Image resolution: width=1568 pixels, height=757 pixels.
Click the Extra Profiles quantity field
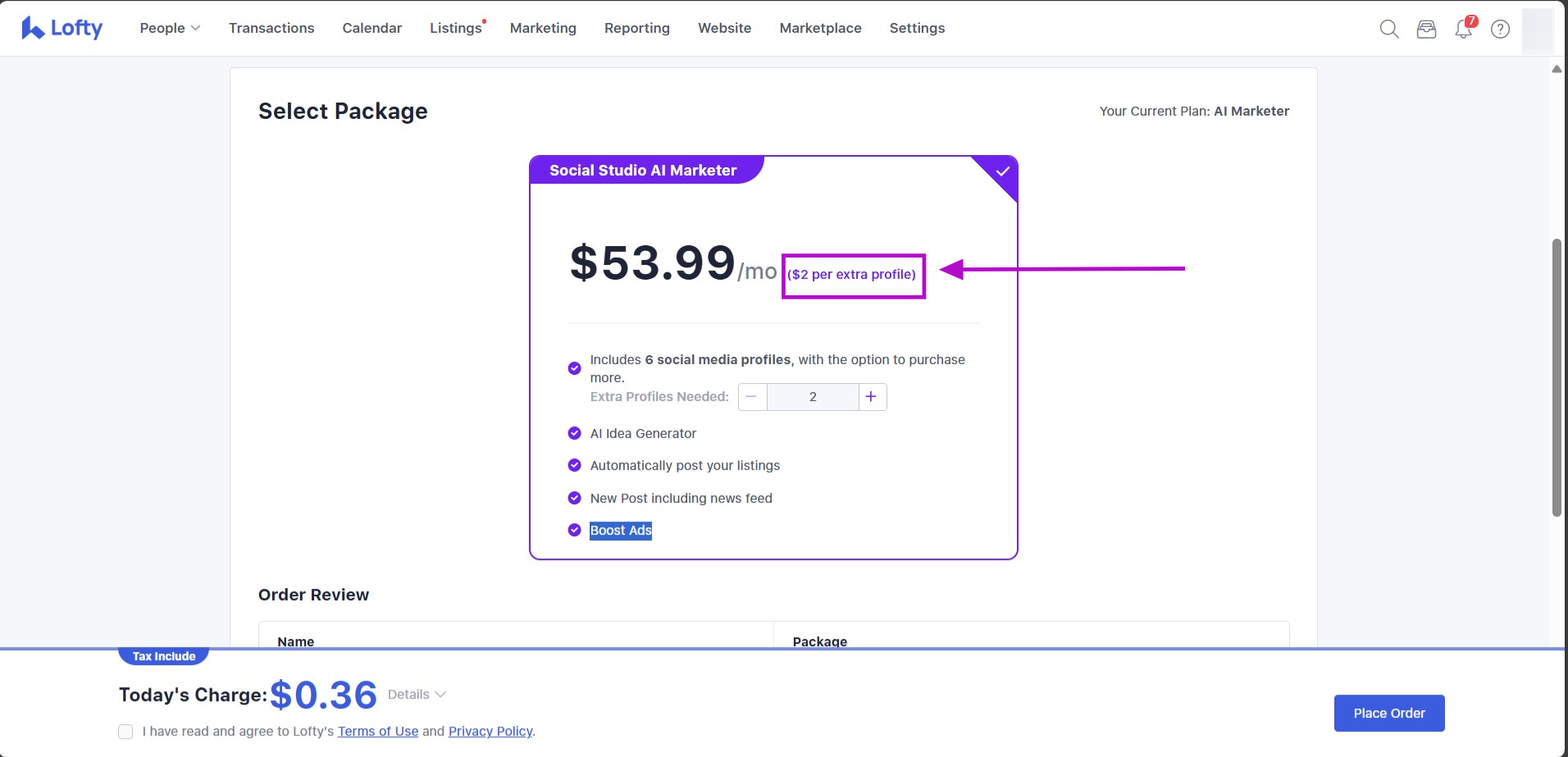pos(813,397)
